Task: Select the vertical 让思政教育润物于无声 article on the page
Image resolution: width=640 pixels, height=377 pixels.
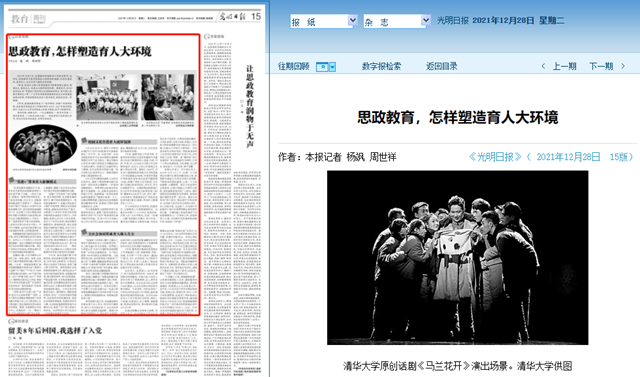Action: 249,106
